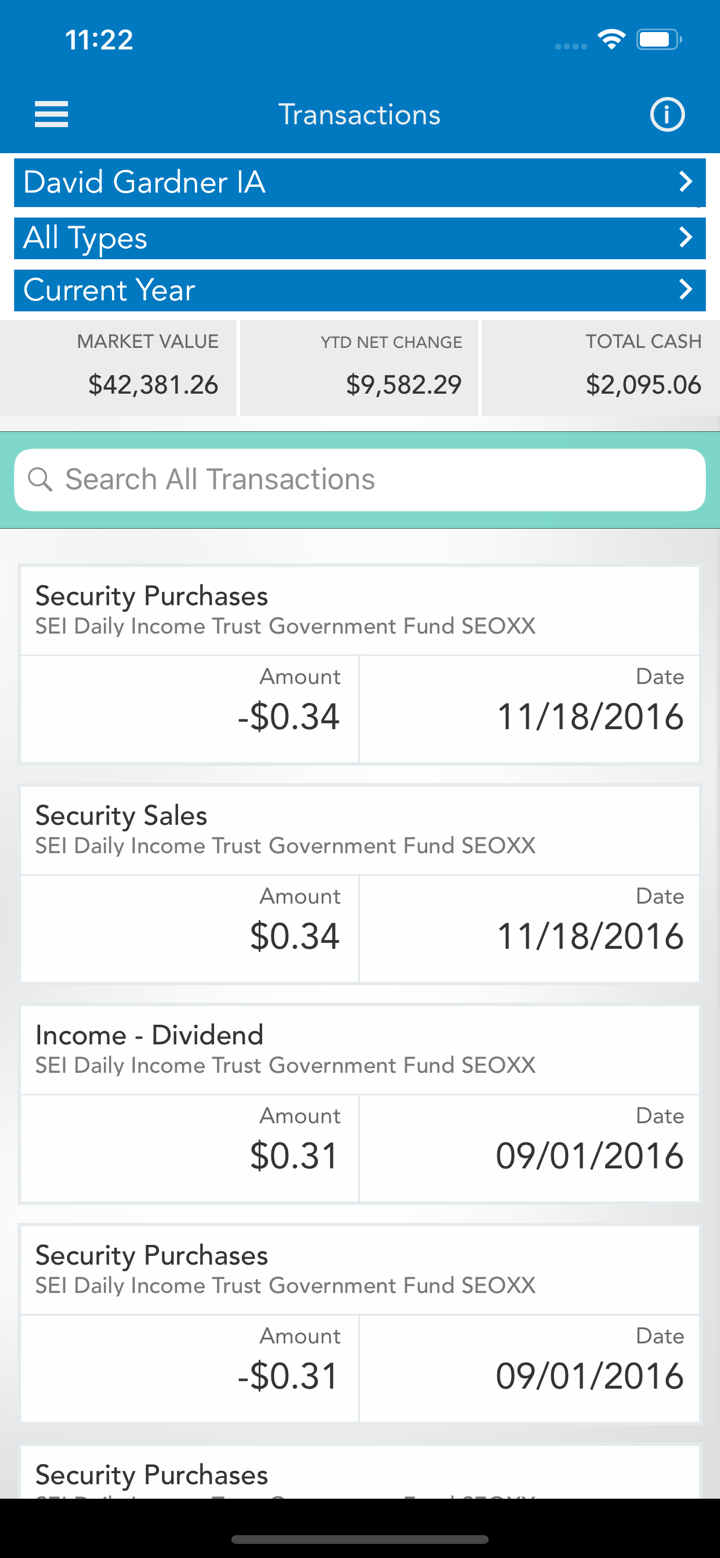This screenshot has width=720, height=1558.
Task: Tap the info icon in header
Action: click(x=667, y=115)
